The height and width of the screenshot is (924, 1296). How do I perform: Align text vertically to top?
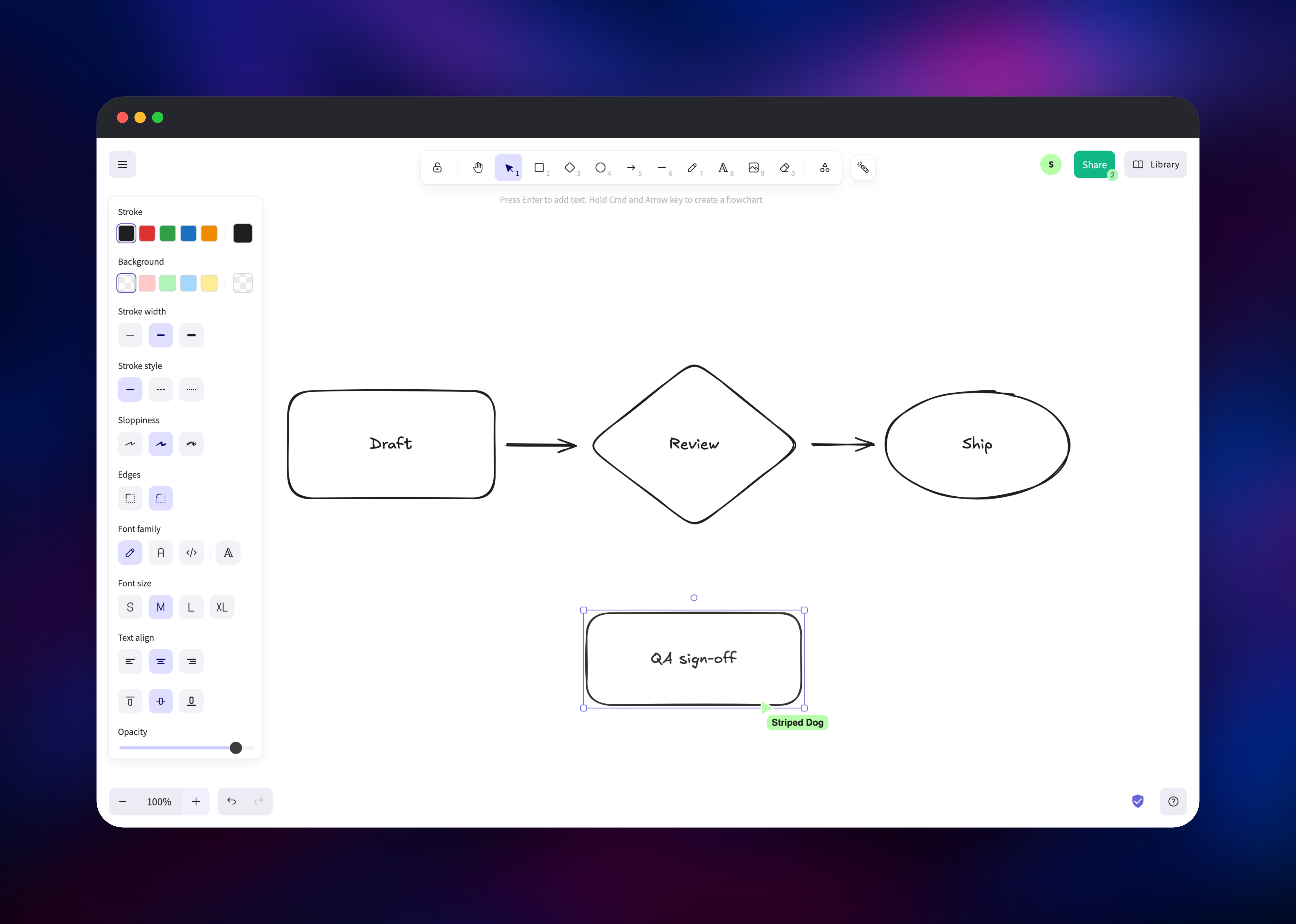130,701
